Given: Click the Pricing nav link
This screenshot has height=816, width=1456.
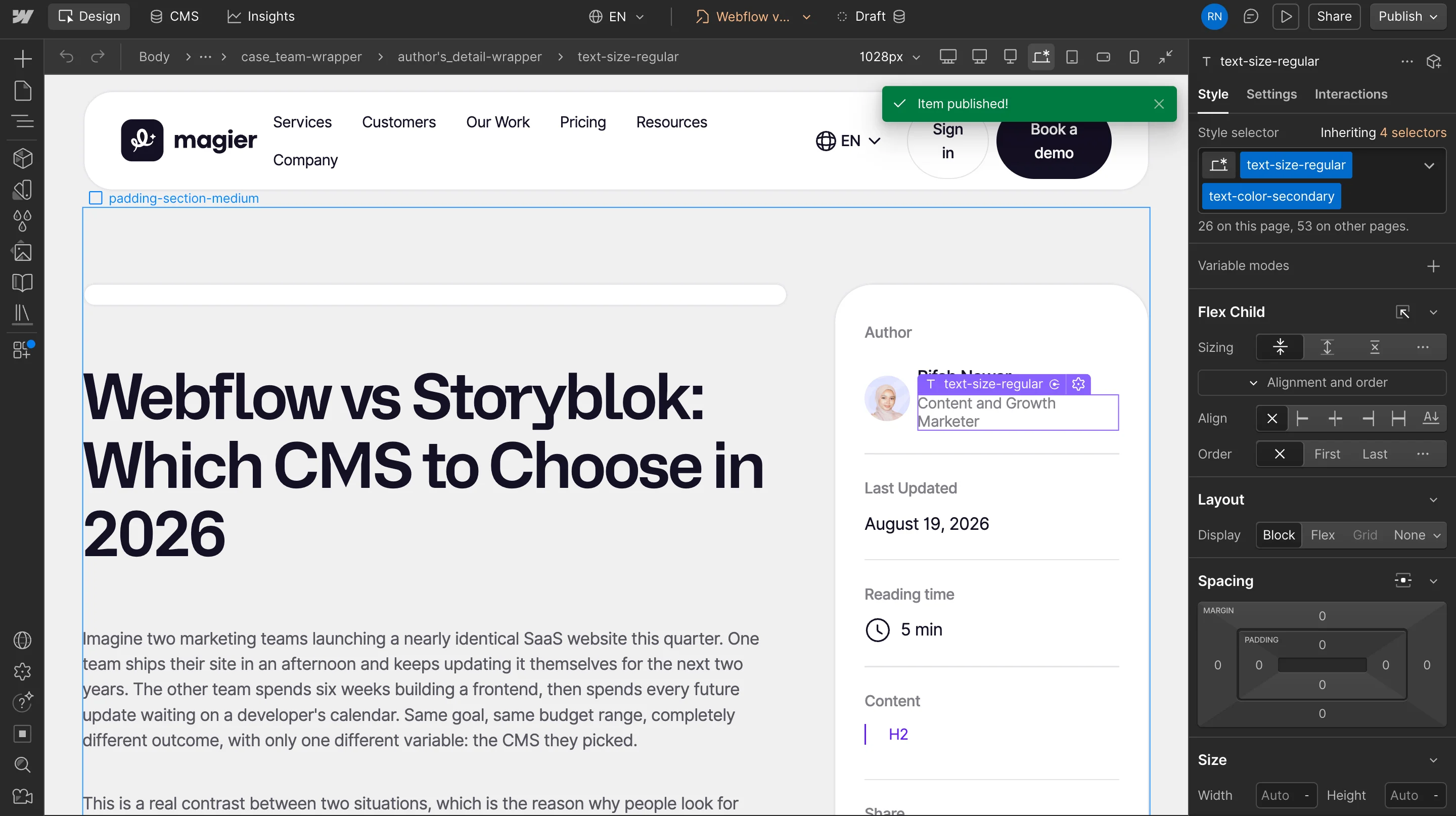Looking at the screenshot, I should (x=583, y=122).
